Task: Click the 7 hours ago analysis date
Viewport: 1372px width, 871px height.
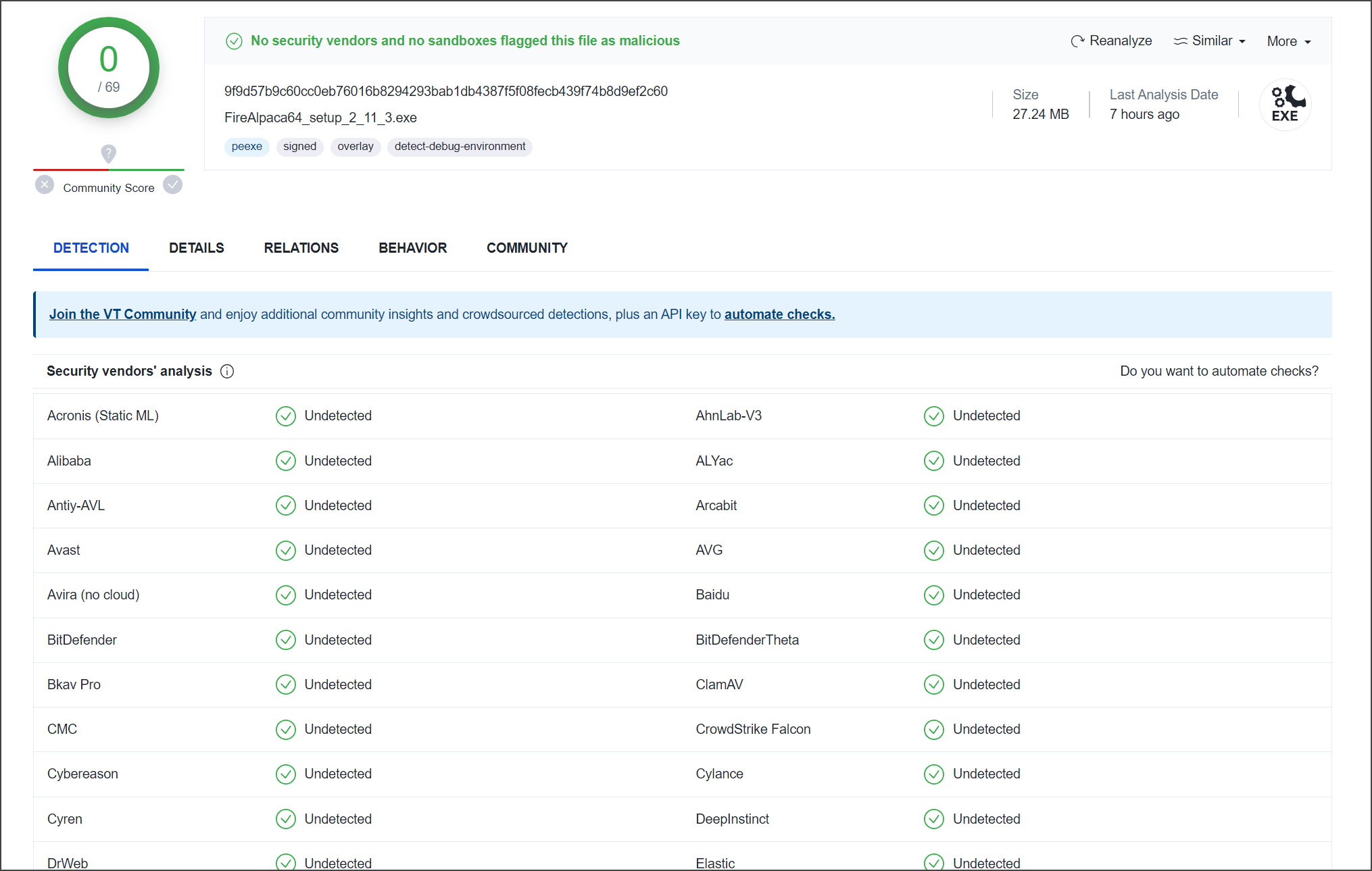Action: click(1144, 114)
